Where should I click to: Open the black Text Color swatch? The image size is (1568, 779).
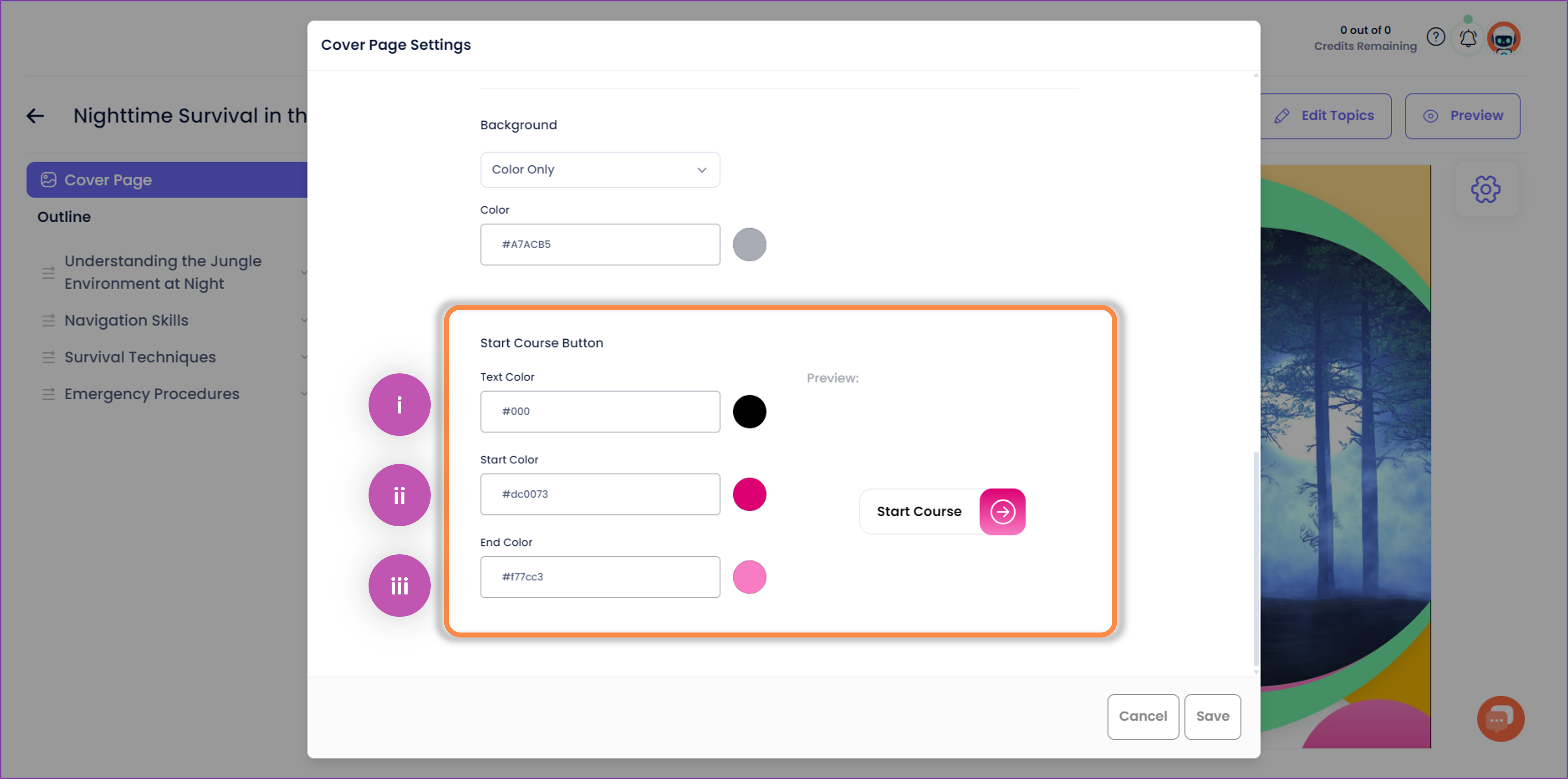tap(749, 411)
